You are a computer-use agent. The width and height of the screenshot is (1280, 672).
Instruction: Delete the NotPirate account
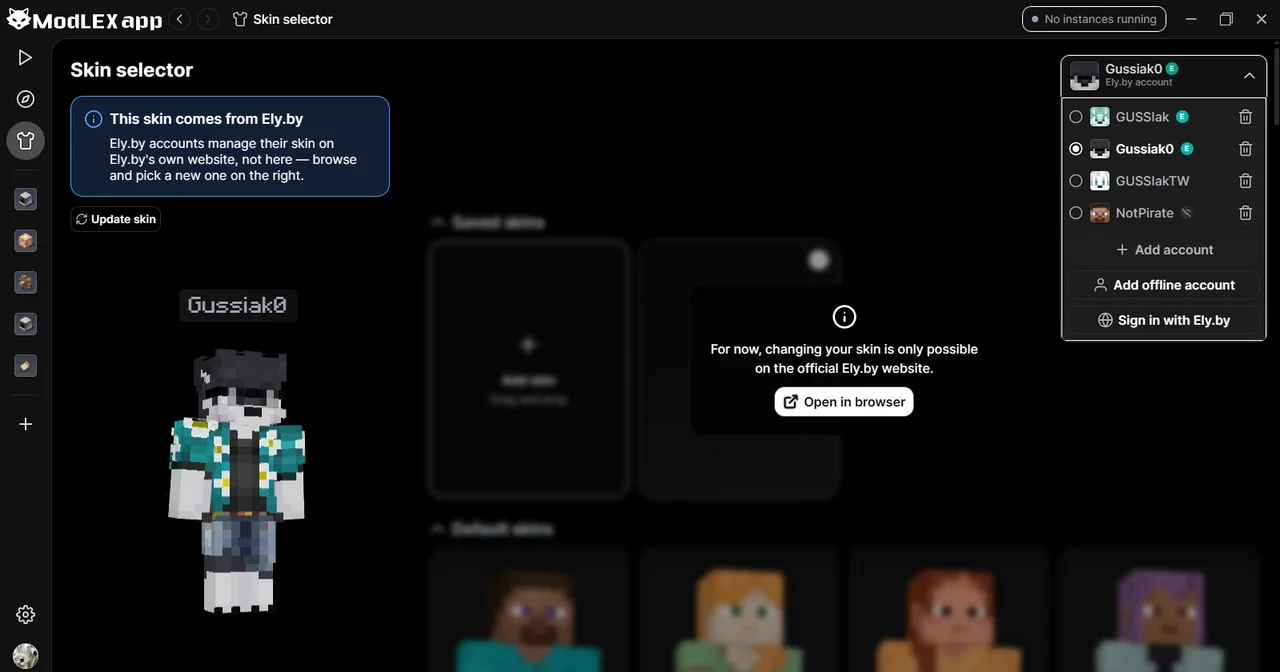tap(1245, 213)
